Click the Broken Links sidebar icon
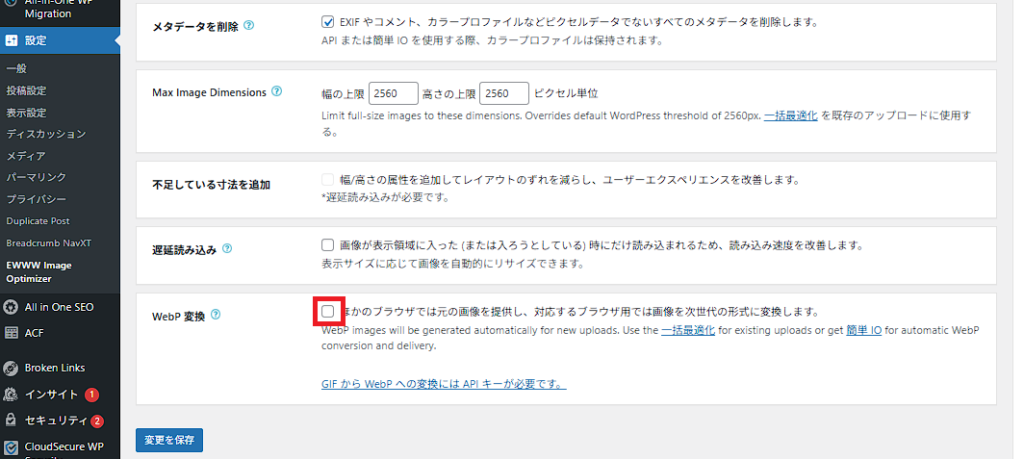Image resolution: width=1024 pixels, height=459 pixels. (x=11, y=368)
